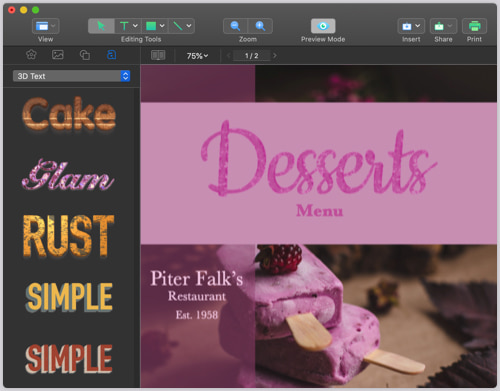
Task: Expand the line tool dropdown arrow
Action: tap(189, 26)
